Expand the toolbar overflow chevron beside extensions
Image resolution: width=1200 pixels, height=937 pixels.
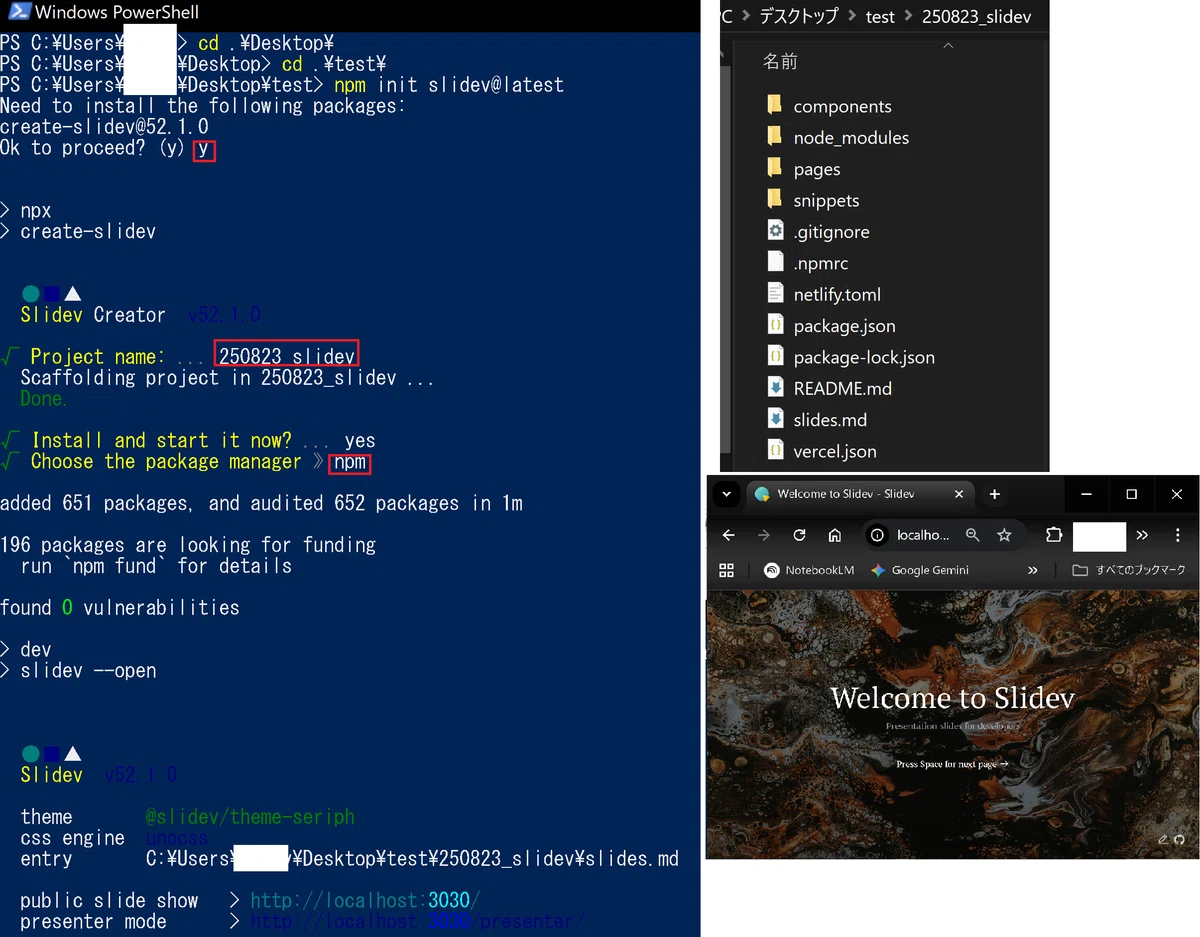coord(1143,536)
